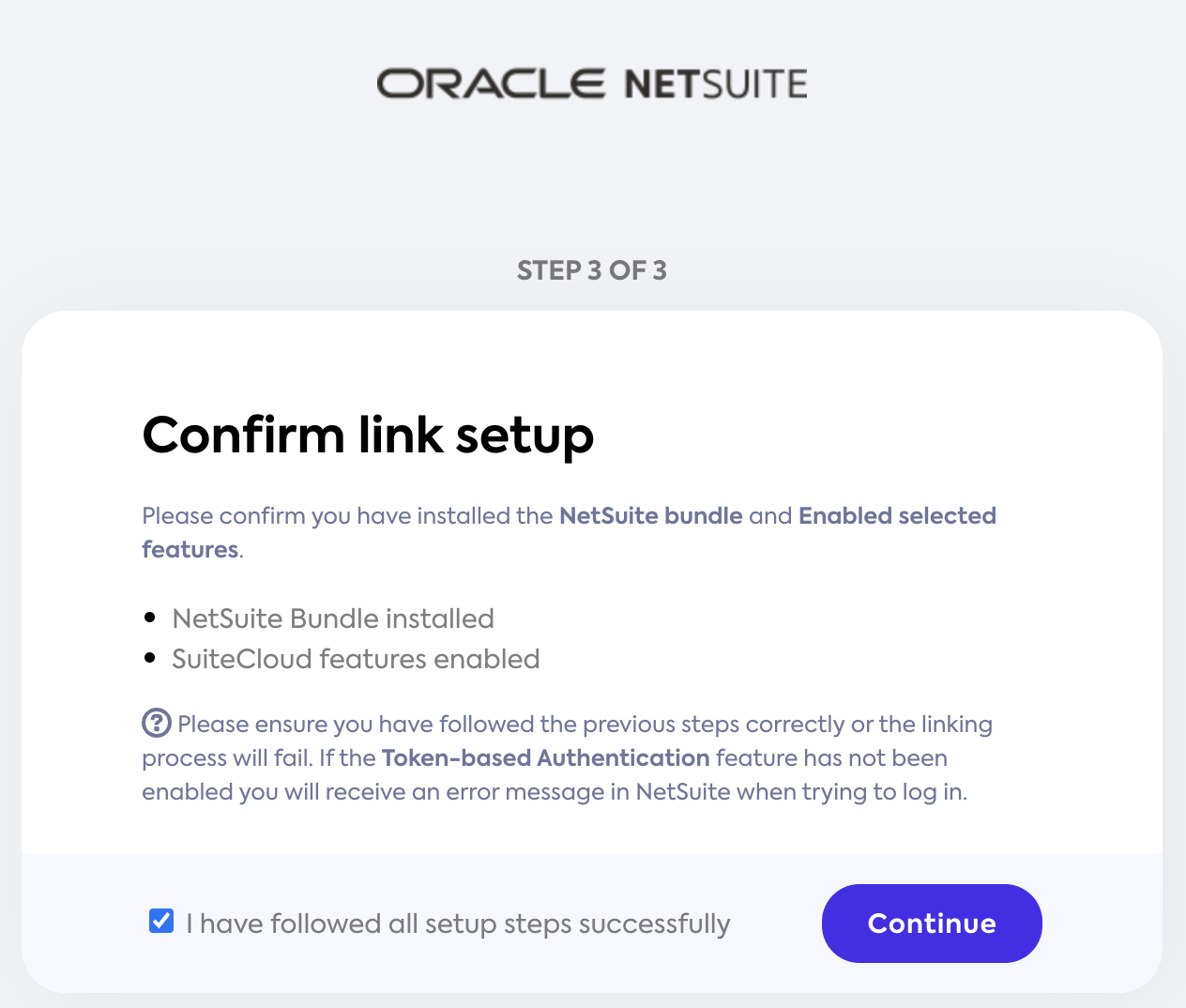Click the 'STEP 3 OF 3' indicator

(x=592, y=270)
